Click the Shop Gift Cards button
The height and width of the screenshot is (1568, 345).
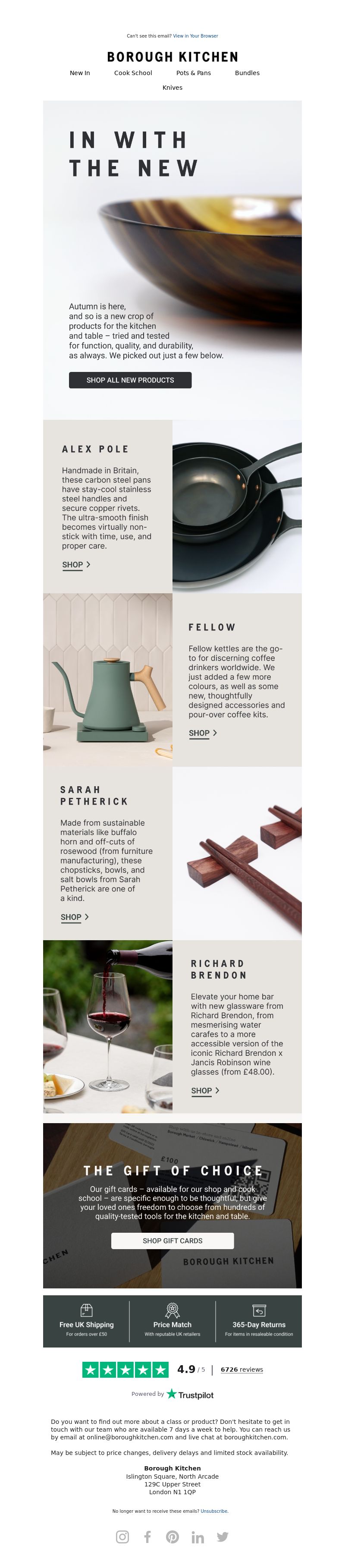[172, 1241]
